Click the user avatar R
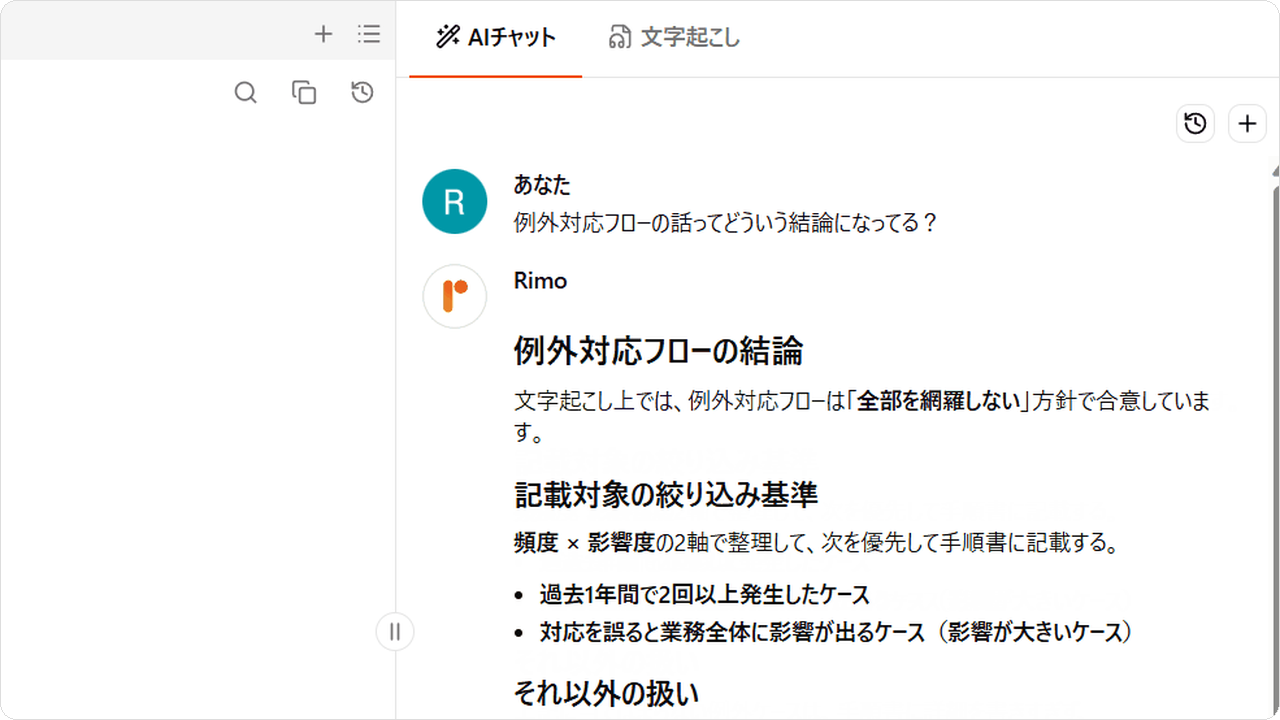The image size is (1280, 720). pyautogui.click(x=455, y=202)
